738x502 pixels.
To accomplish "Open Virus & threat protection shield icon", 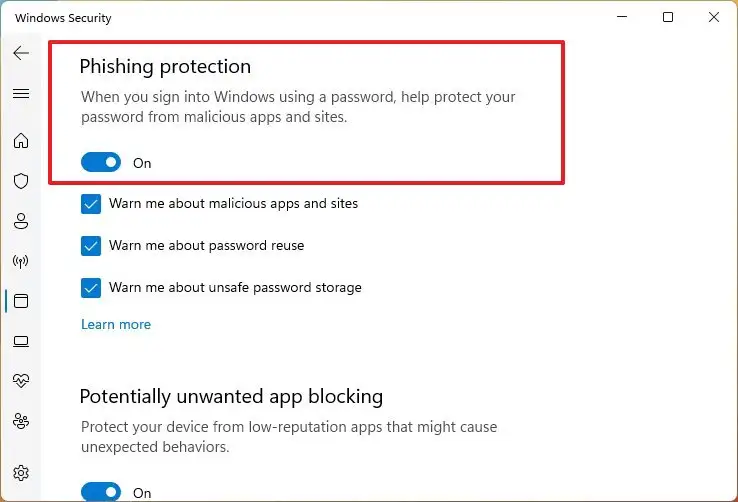I will pyautogui.click(x=20, y=181).
